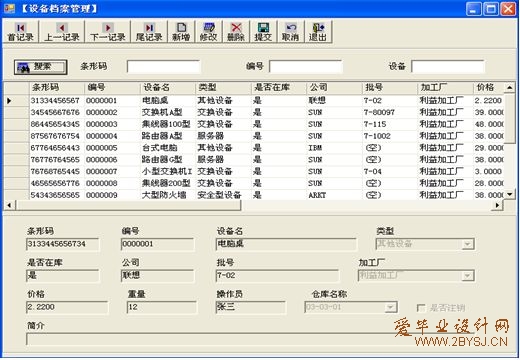This screenshot has width=520, height=360.
Task: Sort by 是否在库 column header
Action: pos(279,88)
